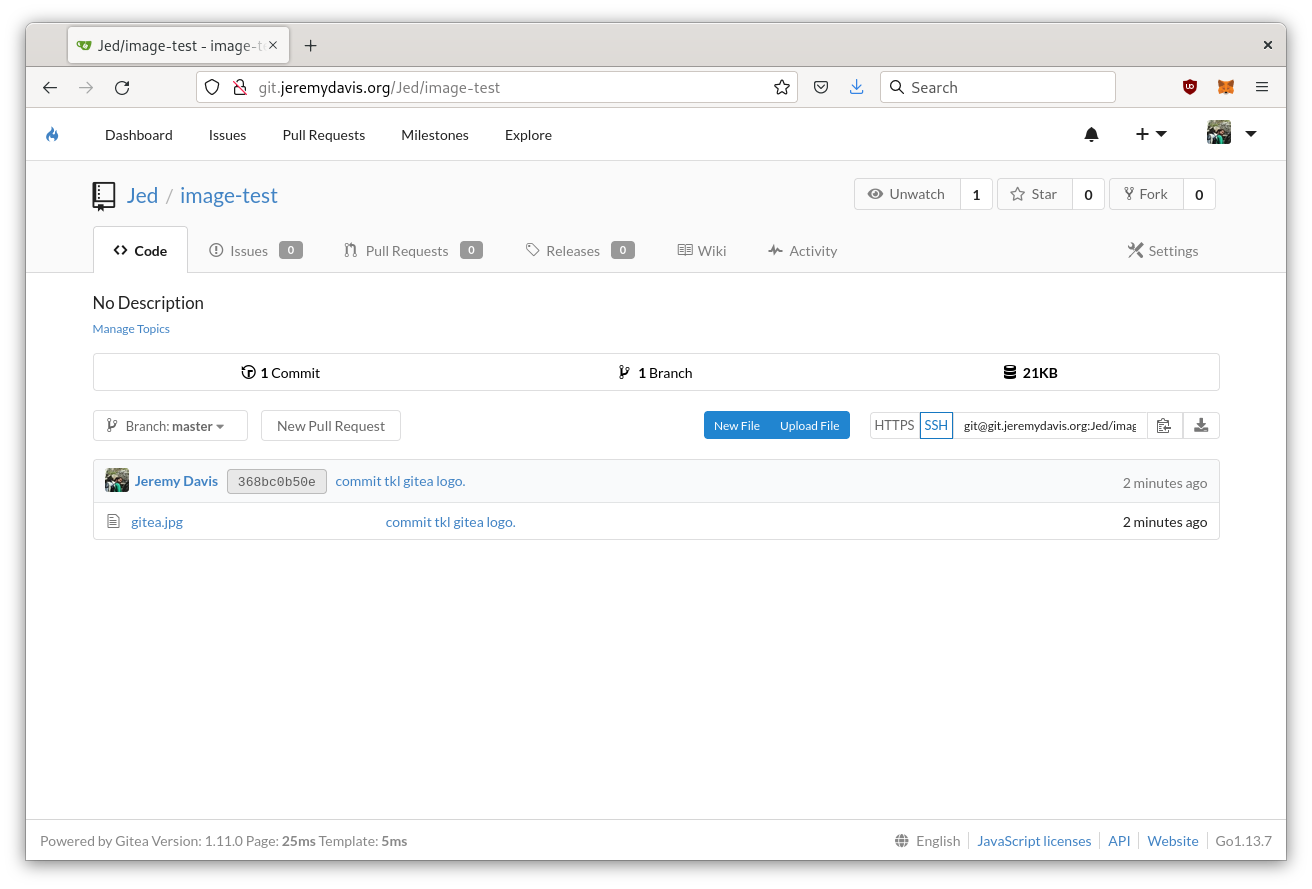Open the Branch: master dropdown
This screenshot has height=889, width=1312.
tap(170, 425)
